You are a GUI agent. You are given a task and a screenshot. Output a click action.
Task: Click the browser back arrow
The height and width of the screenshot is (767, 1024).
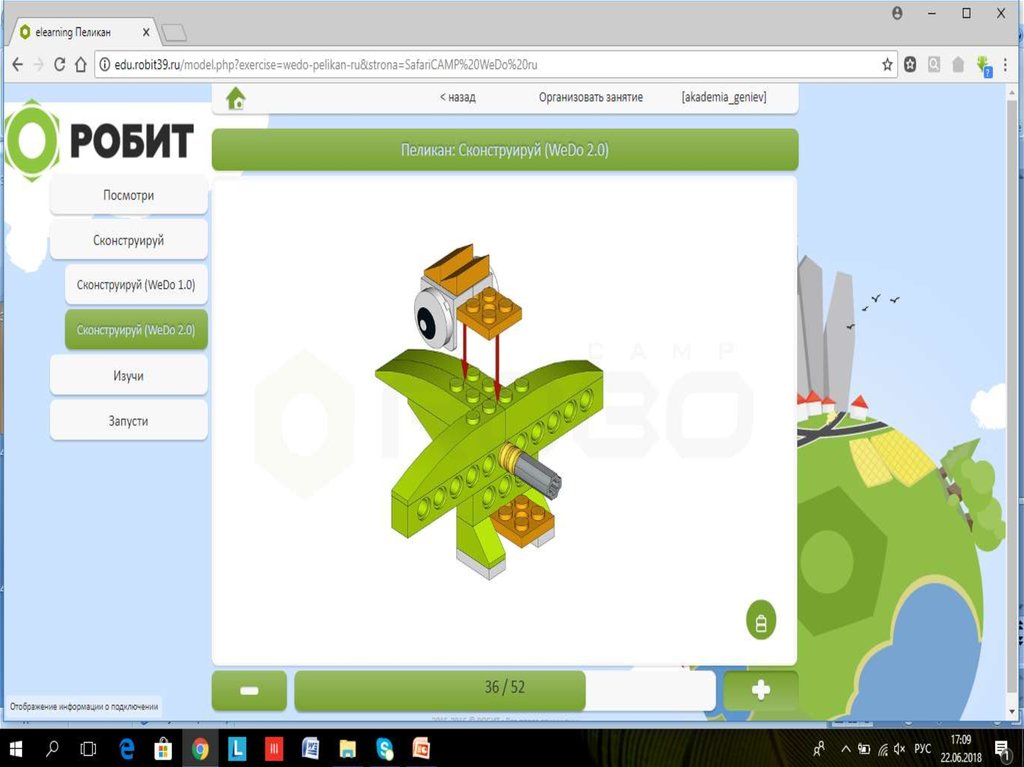coord(18,64)
